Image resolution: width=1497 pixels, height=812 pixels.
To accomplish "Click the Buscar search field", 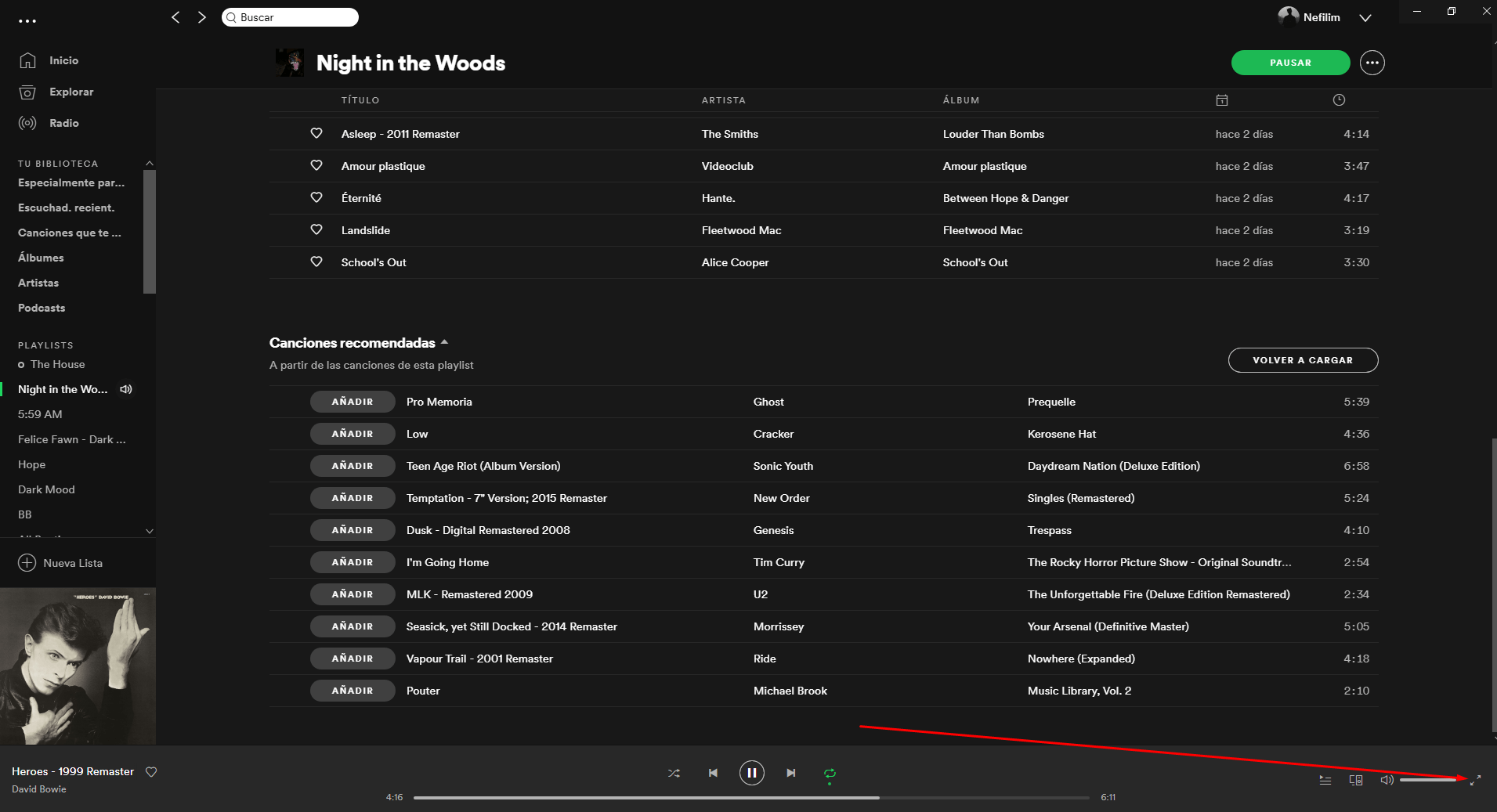I will coord(291,17).
